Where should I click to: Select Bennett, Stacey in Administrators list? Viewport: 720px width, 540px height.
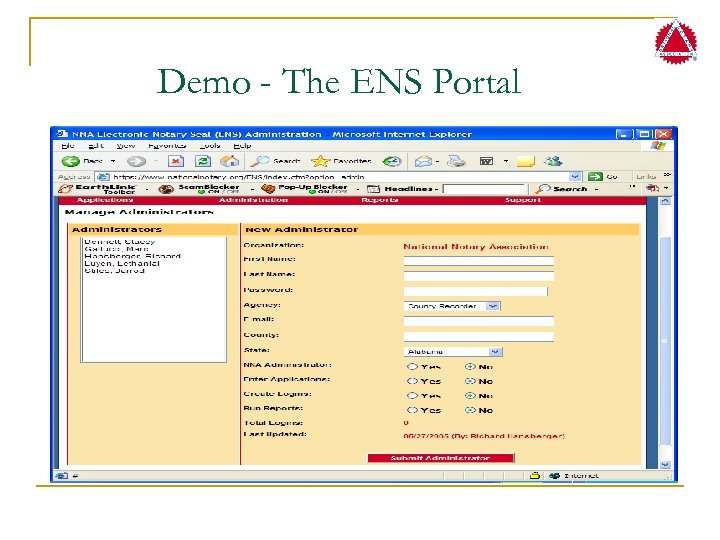point(119,242)
